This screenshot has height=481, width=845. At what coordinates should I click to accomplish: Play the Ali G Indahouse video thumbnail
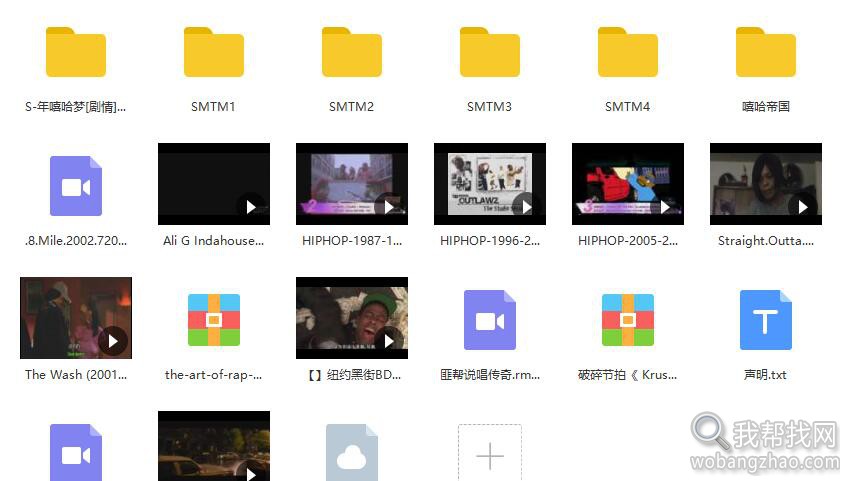(x=214, y=184)
